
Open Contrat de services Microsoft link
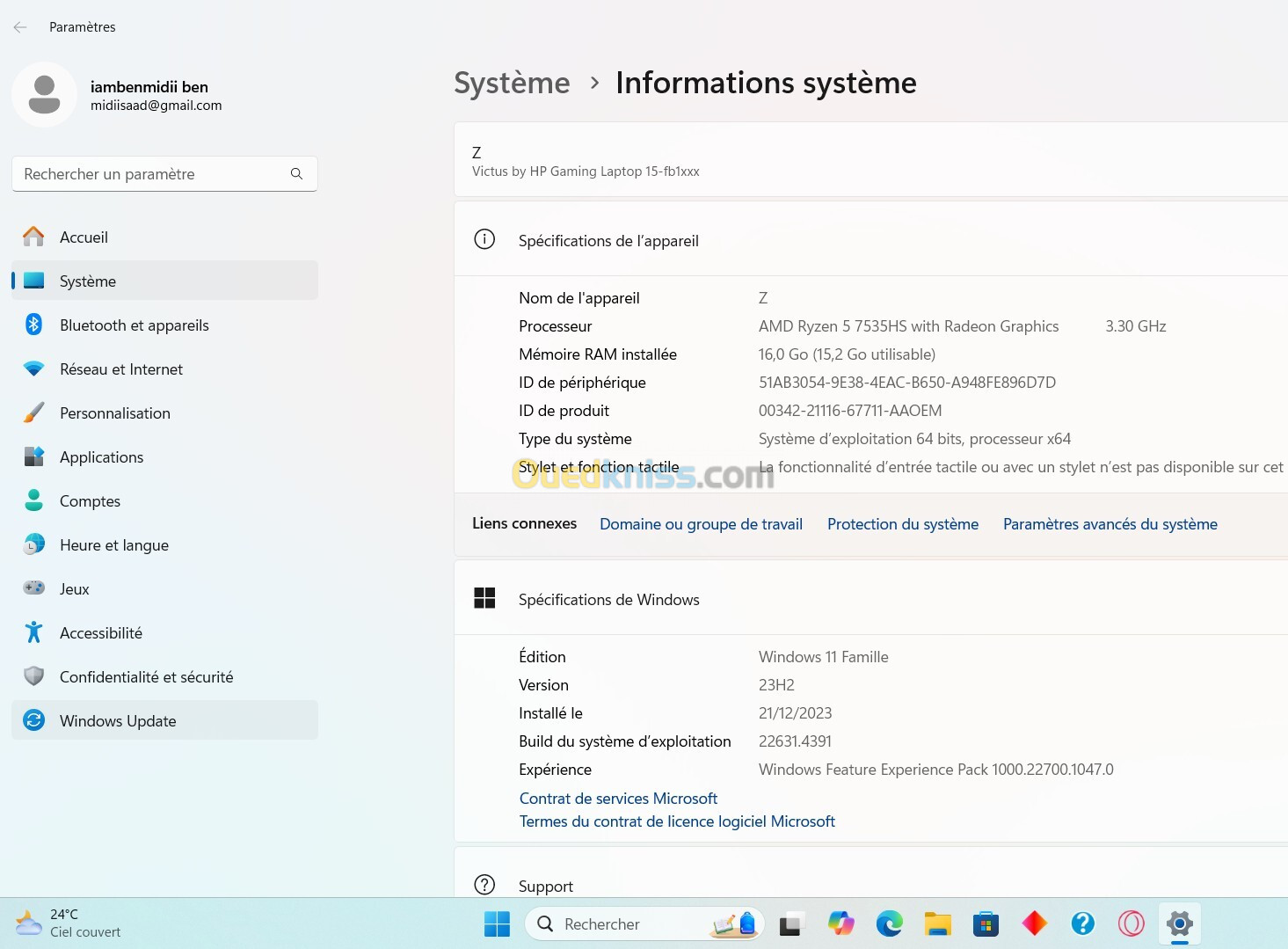click(x=618, y=799)
